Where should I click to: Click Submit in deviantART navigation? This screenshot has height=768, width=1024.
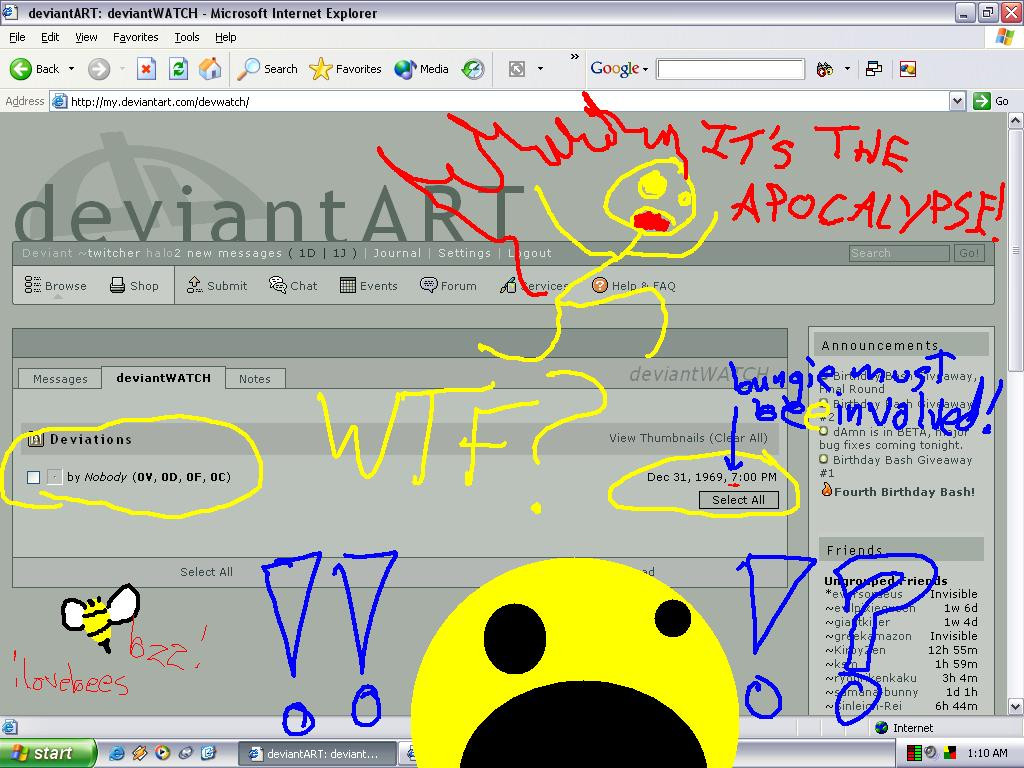[x=217, y=285]
